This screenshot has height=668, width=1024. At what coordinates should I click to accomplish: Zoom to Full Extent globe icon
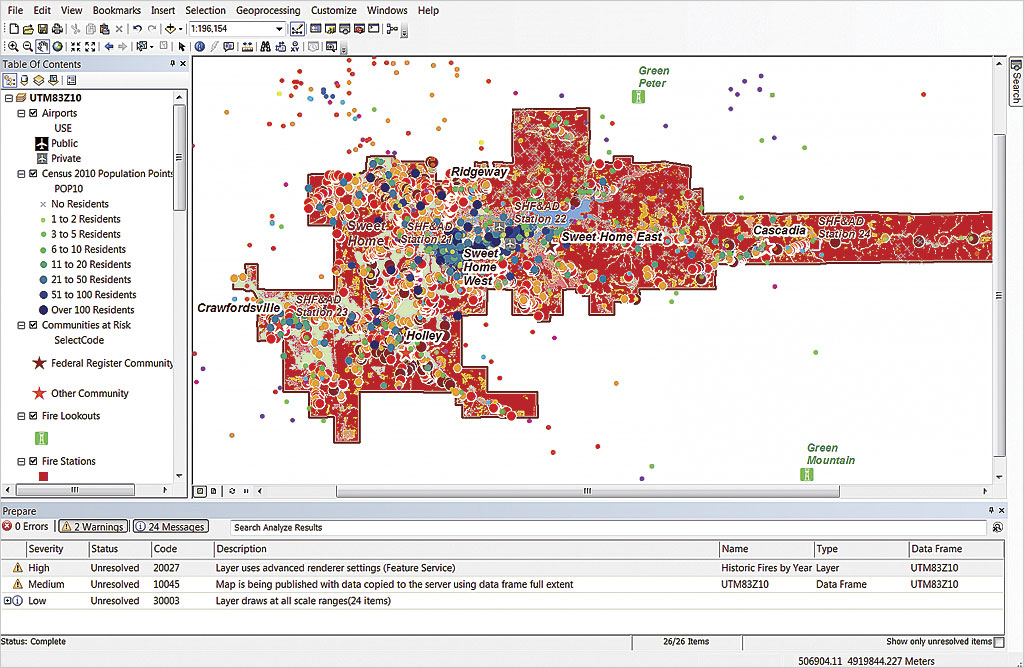[x=57, y=46]
